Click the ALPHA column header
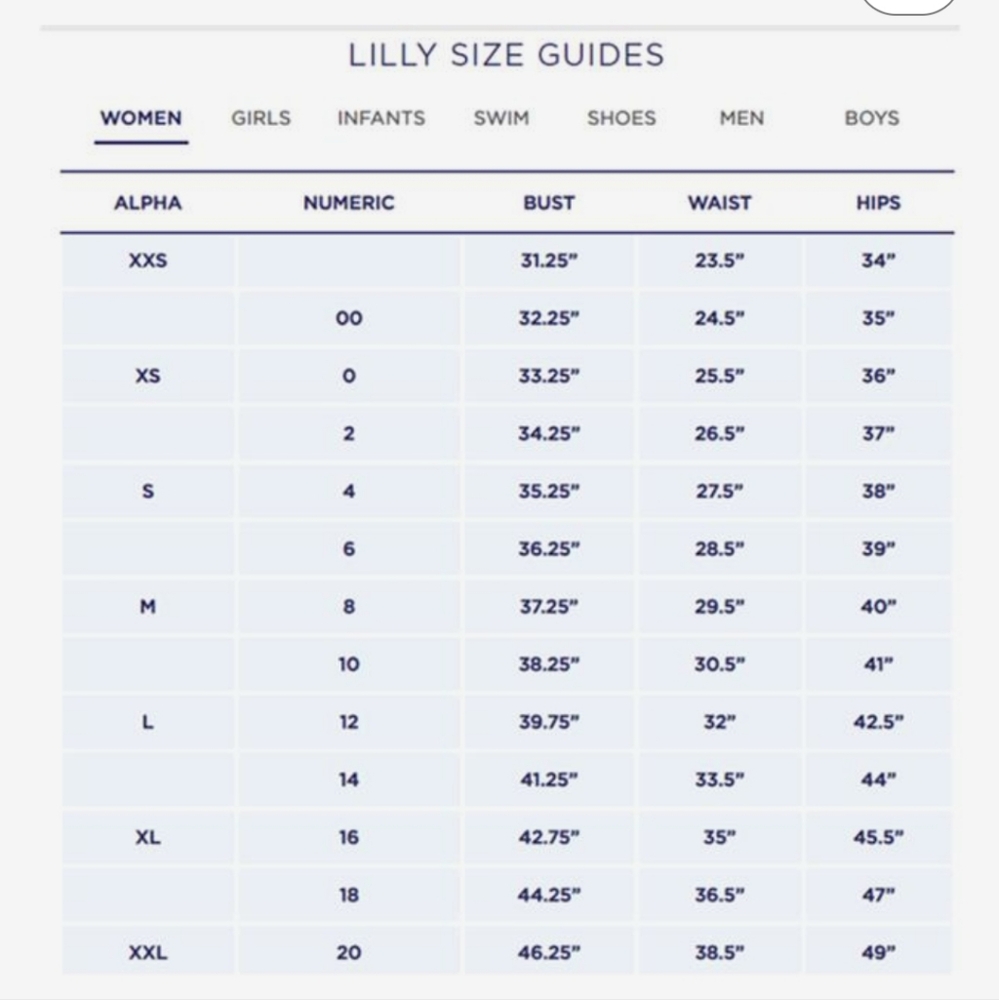Image resolution: width=999 pixels, height=1000 pixels. (x=148, y=203)
